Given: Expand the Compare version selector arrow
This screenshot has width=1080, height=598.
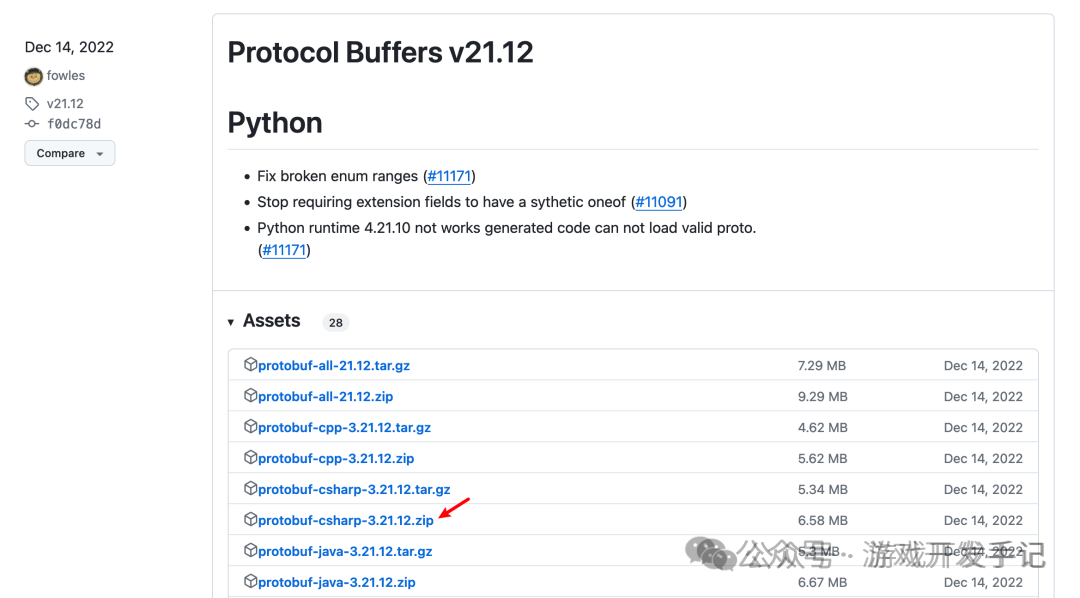Looking at the screenshot, I should click(98, 152).
